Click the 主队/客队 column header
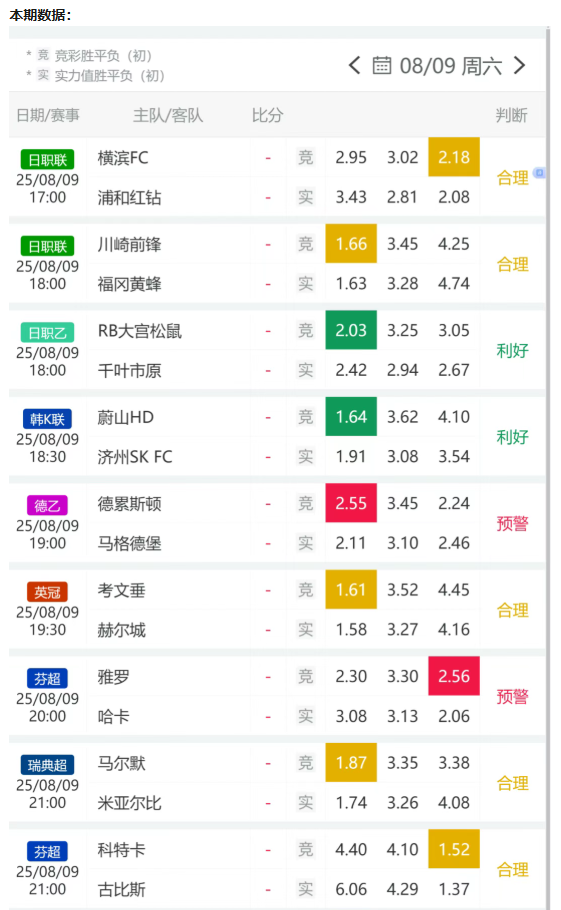561x910 pixels. pos(168,115)
